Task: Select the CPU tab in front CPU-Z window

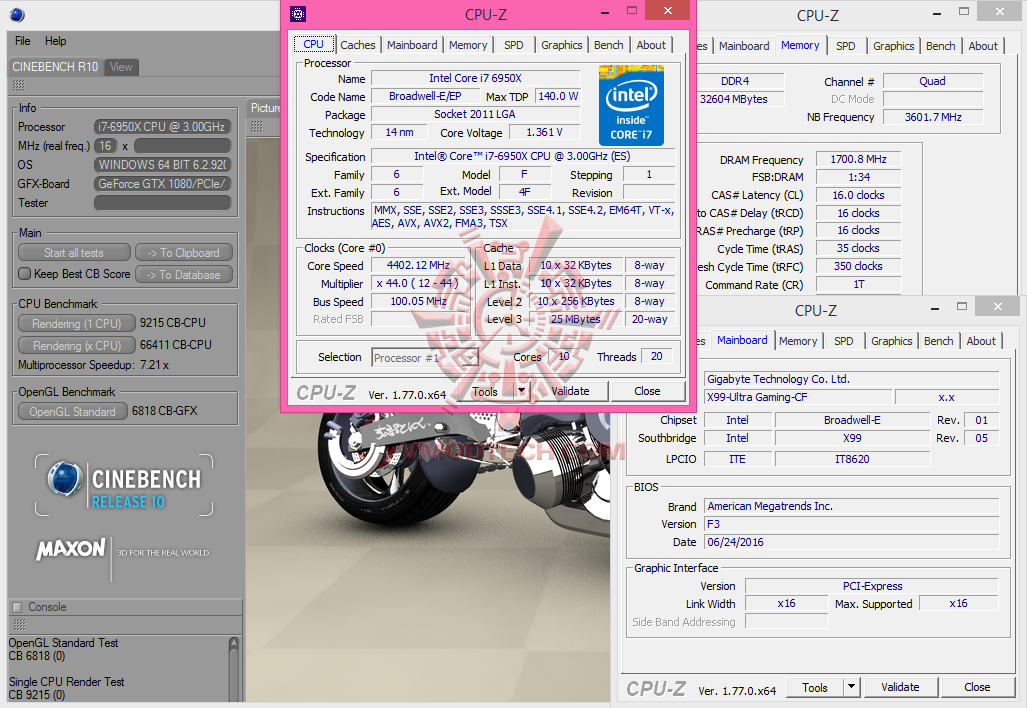Action: pos(314,44)
